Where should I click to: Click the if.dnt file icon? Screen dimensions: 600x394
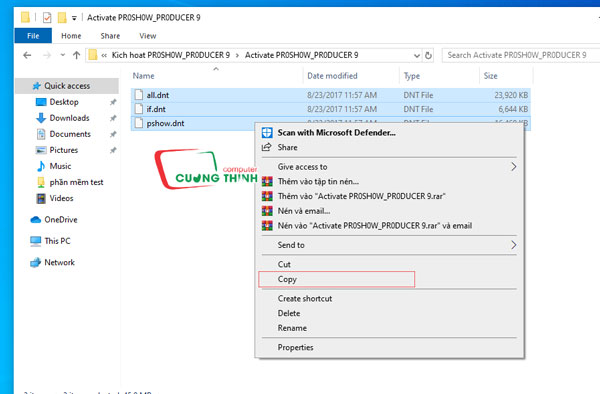(x=139, y=109)
